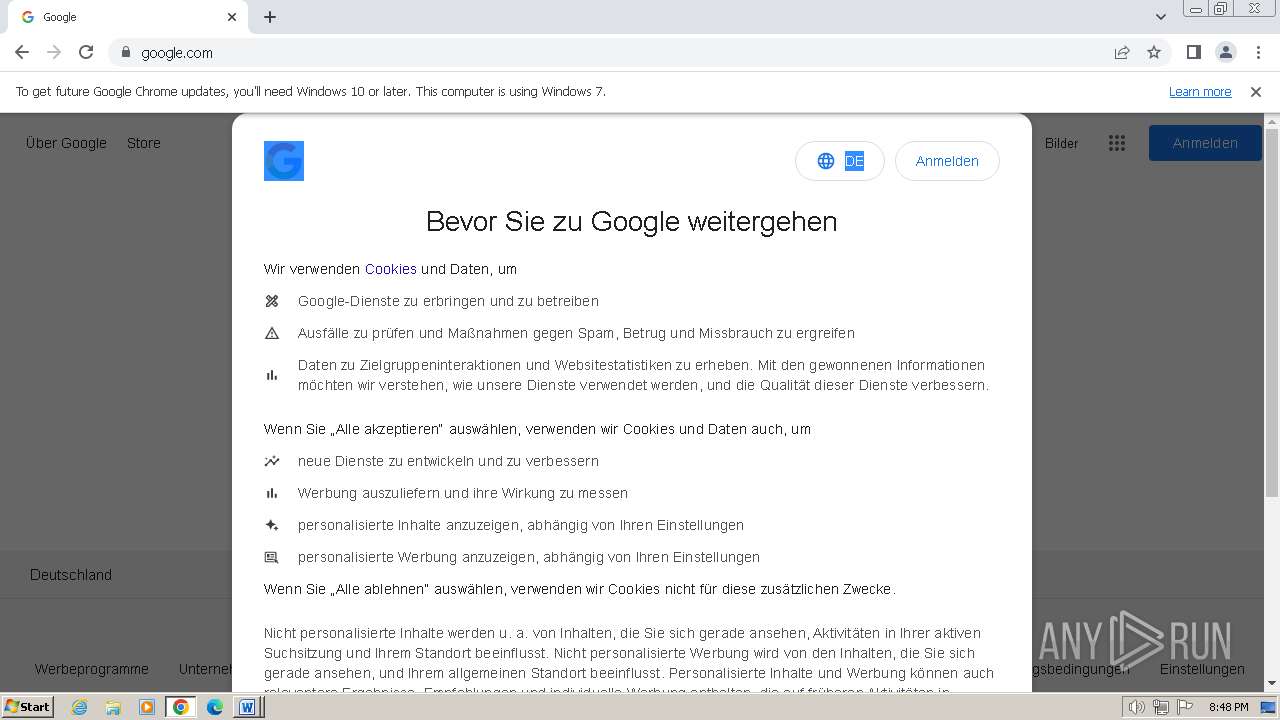Viewport: 1280px width, 720px height.
Task: Bookmark this page with the star icon
Action: tap(1154, 52)
